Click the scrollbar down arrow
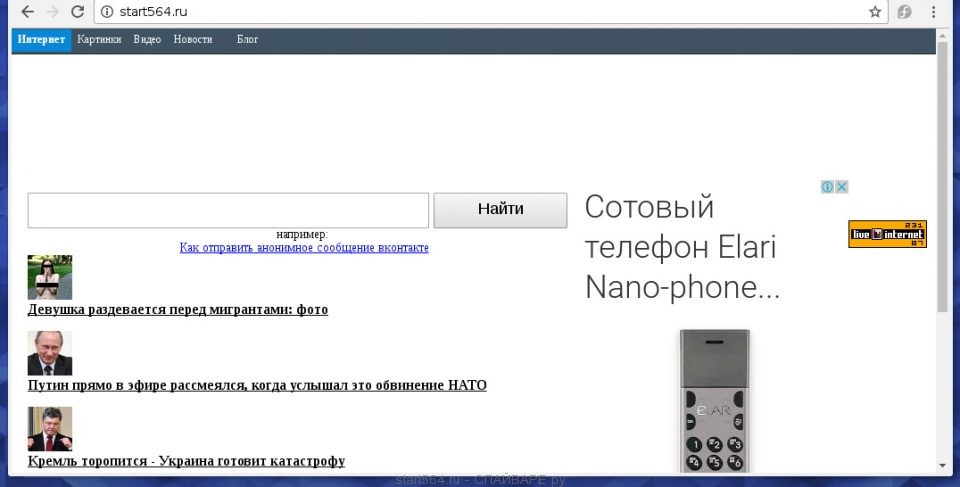The image size is (960, 487). pyautogui.click(x=942, y=465)
